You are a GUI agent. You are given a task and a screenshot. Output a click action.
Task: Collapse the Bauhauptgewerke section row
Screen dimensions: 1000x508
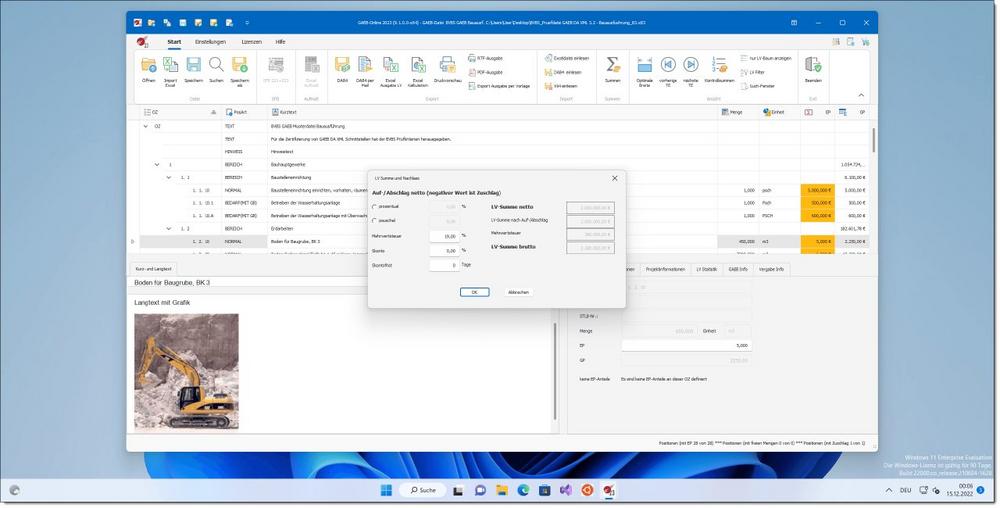coord(157,164)
